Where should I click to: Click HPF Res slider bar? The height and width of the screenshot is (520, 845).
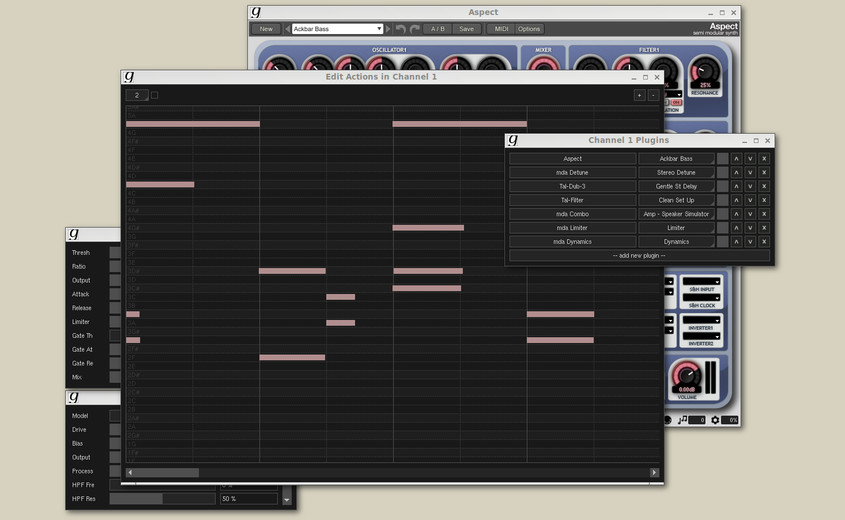pyautogui.click(x=163, y=499)
